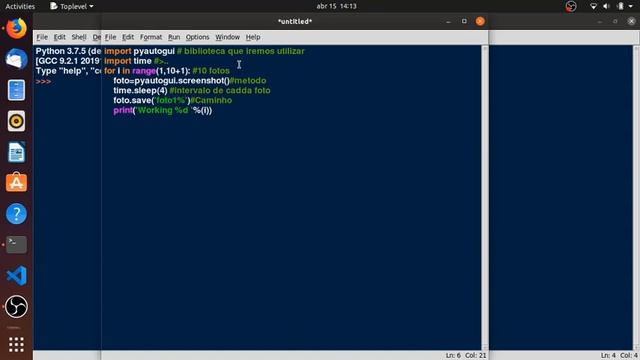
Task: Launch LibreOffice Writer from the dock
Action: pyautogui.click(x=16, y=152)
